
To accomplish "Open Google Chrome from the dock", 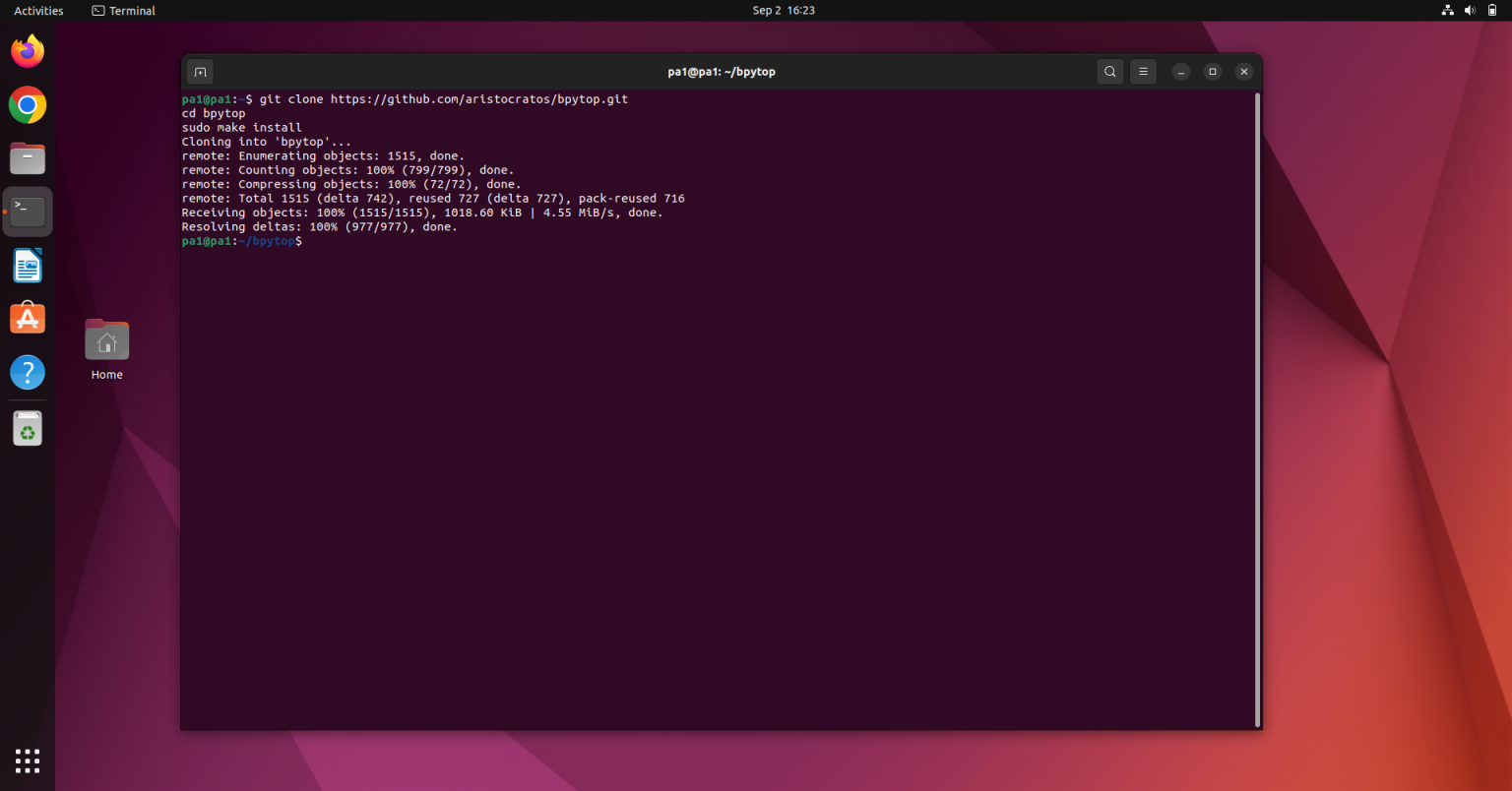I will coord(27,104).
